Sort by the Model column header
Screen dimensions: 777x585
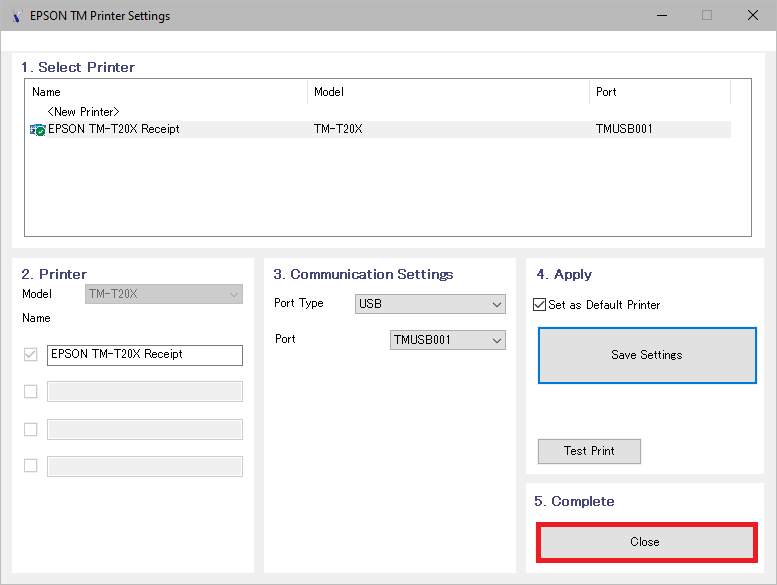(448, 92)
